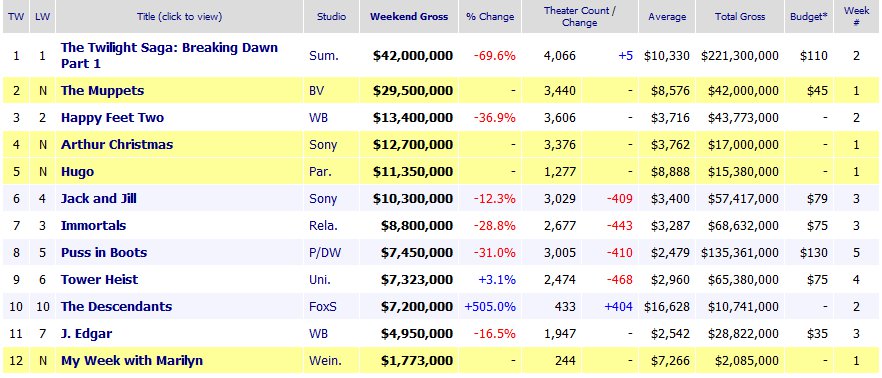This screenshot has width=882, height=378.
Task: Sort by Total Gross column header
Action: pyautogui.click(x=740, y=17)
